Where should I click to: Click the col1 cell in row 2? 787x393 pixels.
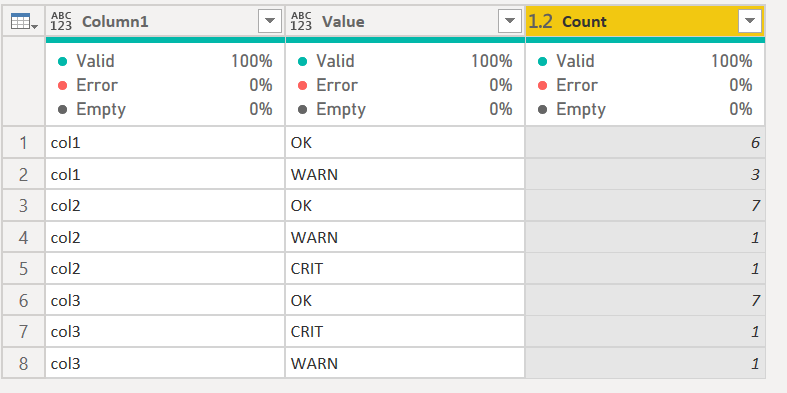pos(165,175)
